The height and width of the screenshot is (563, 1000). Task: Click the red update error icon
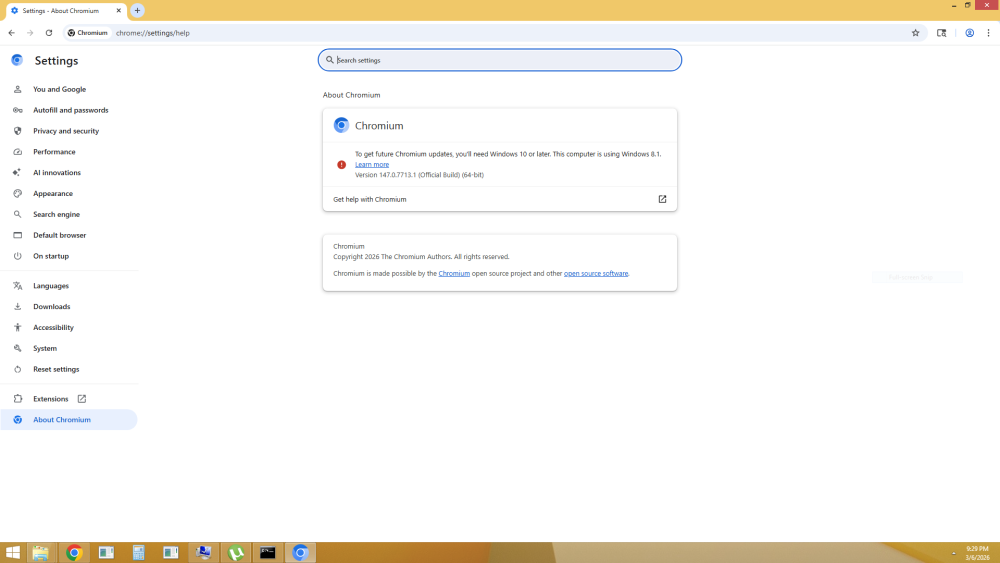pyautogui.click(x=341, y=165)
